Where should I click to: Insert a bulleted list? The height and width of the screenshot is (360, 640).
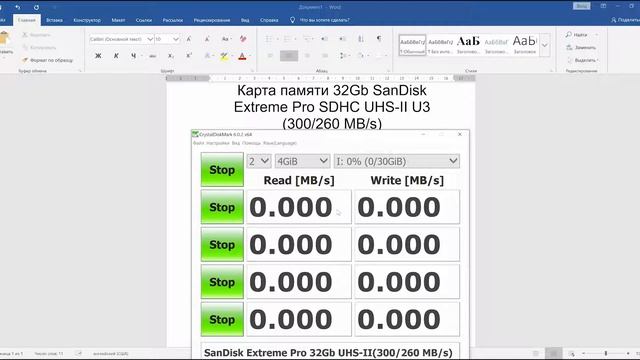coord(269,39)
